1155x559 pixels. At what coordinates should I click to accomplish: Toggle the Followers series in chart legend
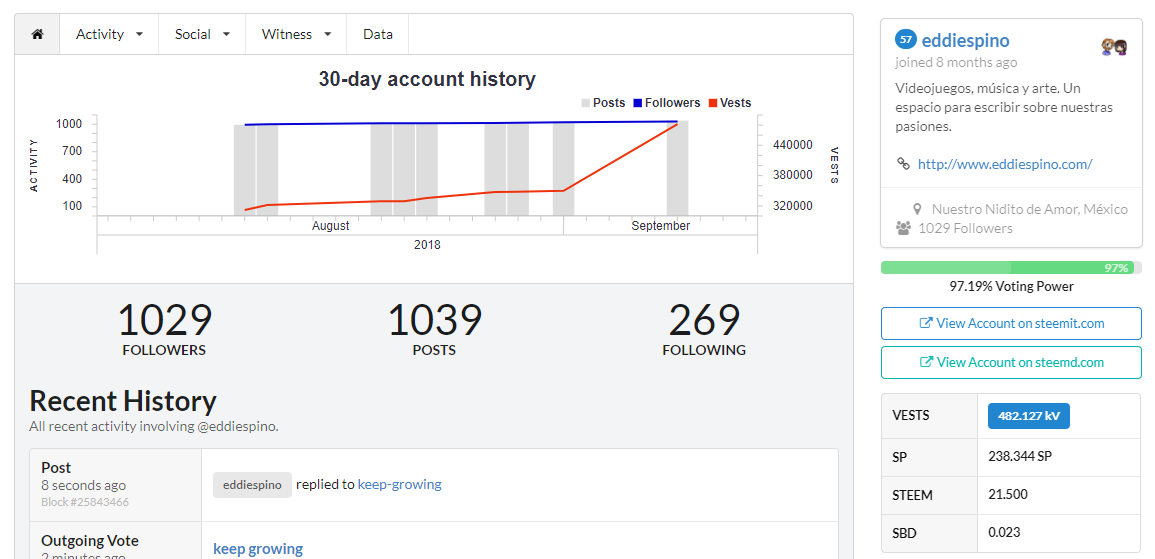click(666, 103)
